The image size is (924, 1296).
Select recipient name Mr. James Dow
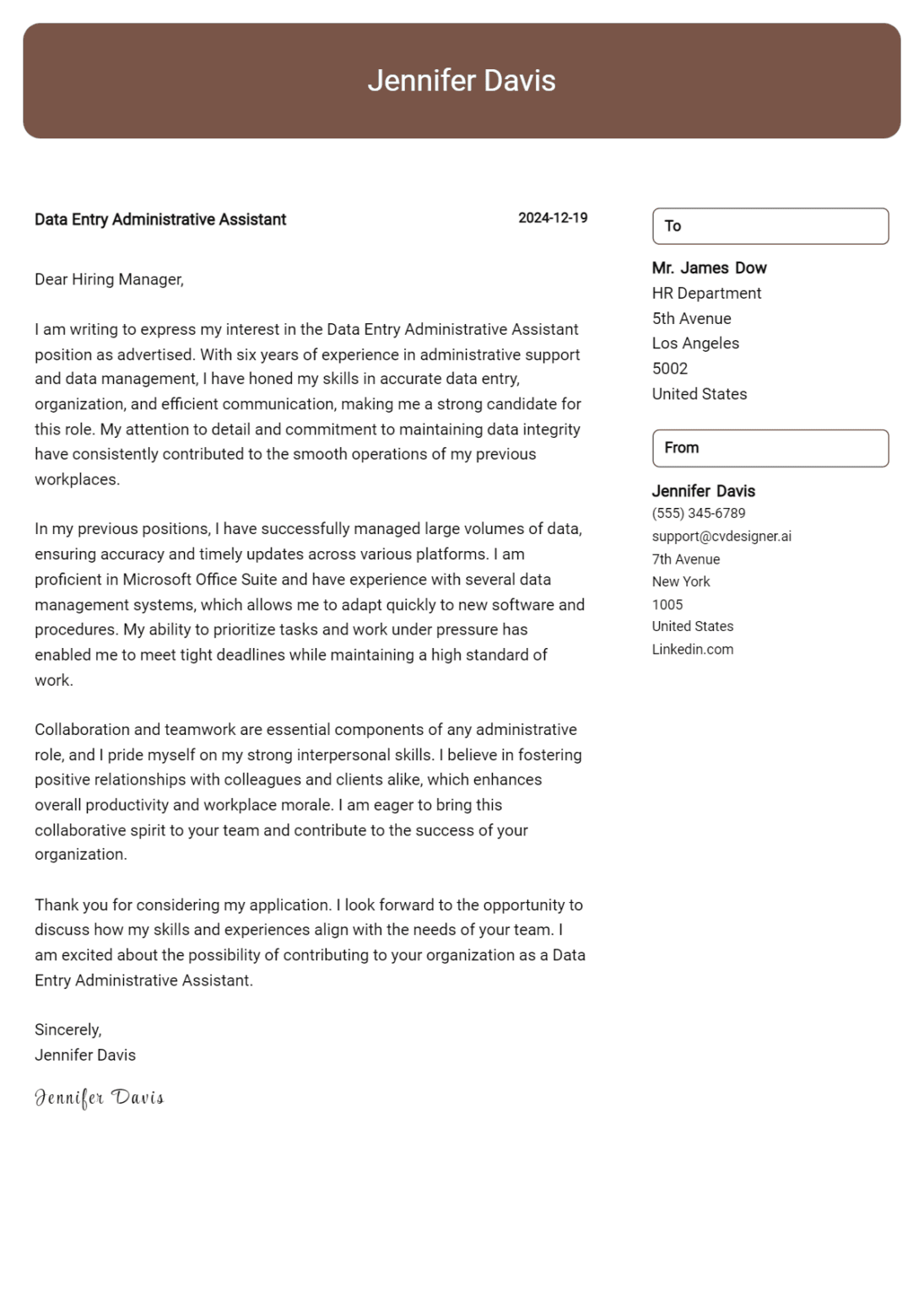pos(709,268)
